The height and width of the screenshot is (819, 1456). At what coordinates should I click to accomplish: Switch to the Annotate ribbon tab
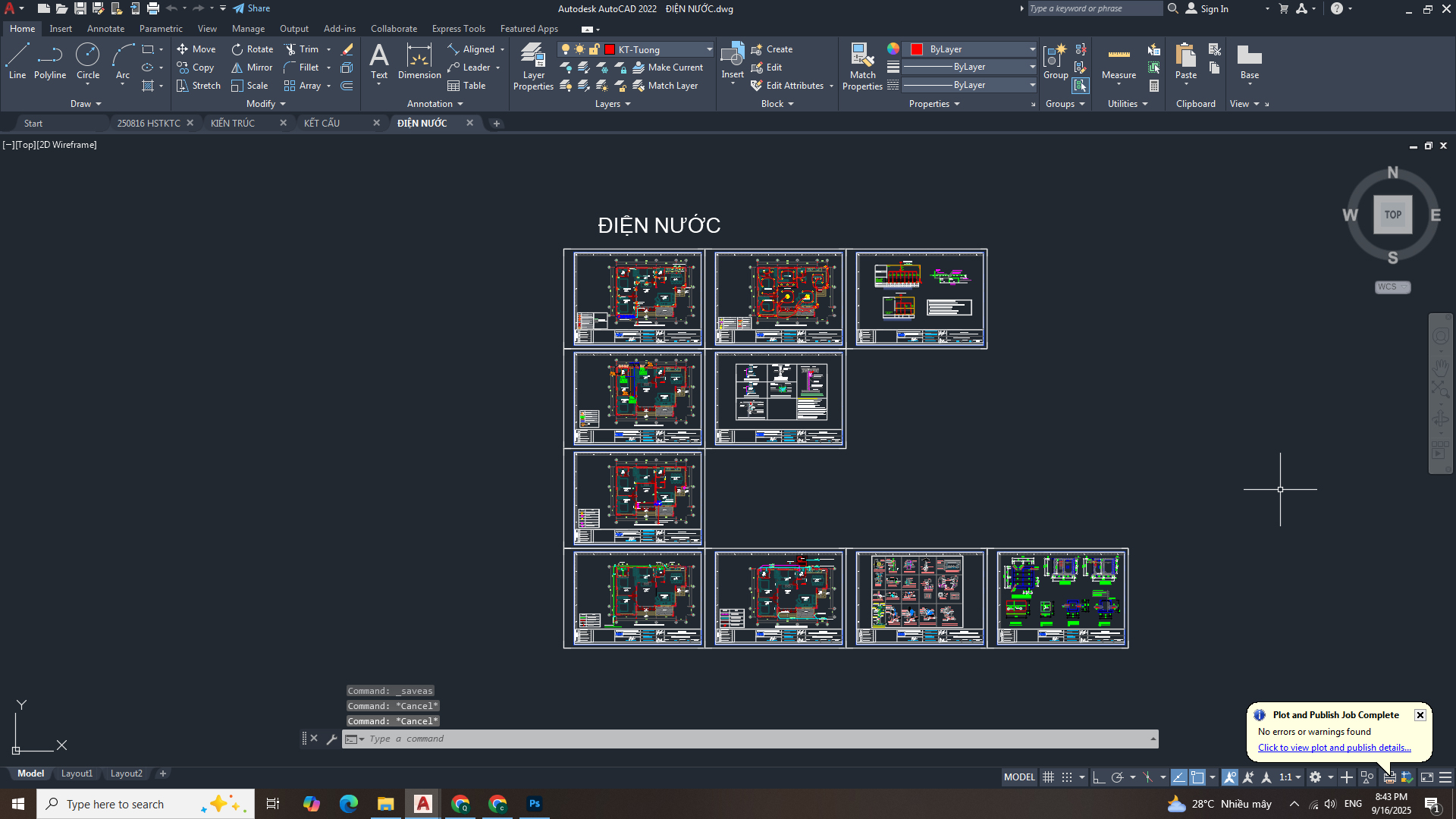pyautogui.click(x=105, y=29)
